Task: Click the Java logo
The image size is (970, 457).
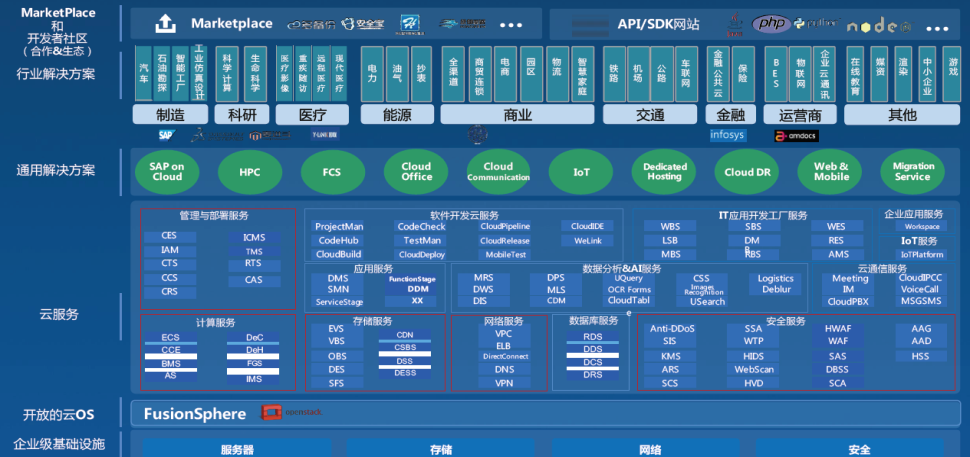Action: pos(734,25)
